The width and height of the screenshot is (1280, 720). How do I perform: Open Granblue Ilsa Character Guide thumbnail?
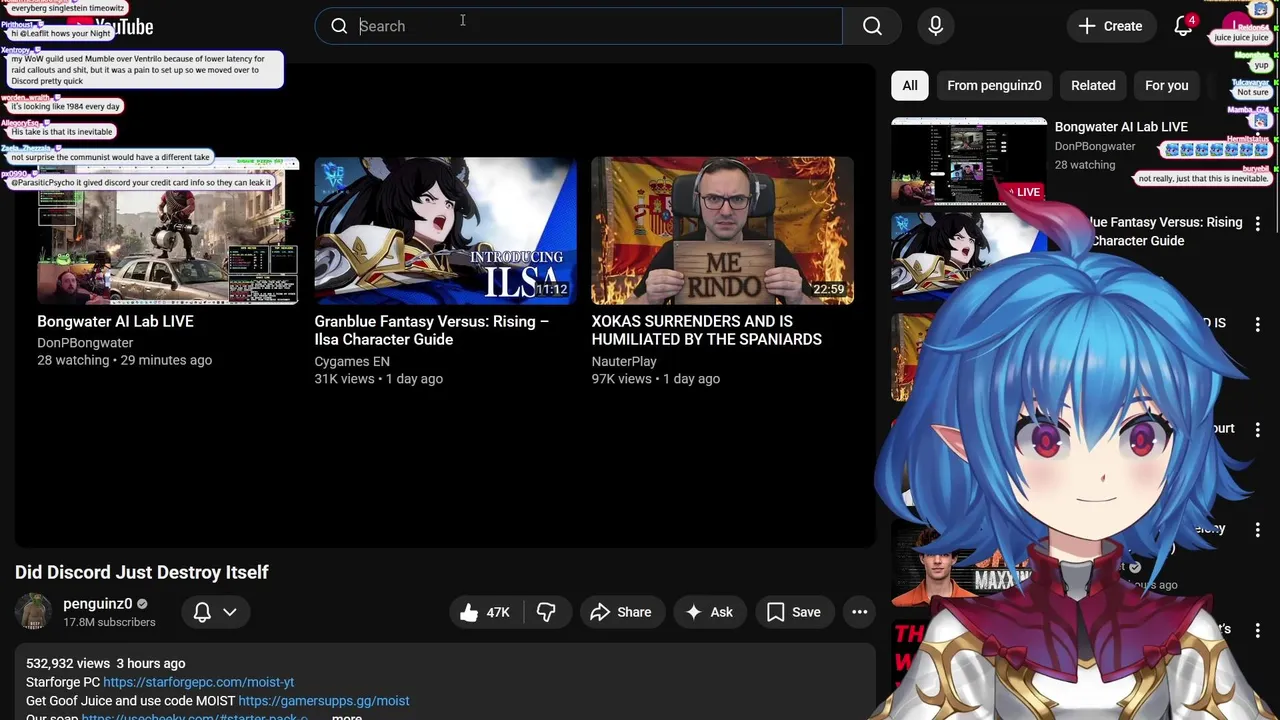click(445, 230)
